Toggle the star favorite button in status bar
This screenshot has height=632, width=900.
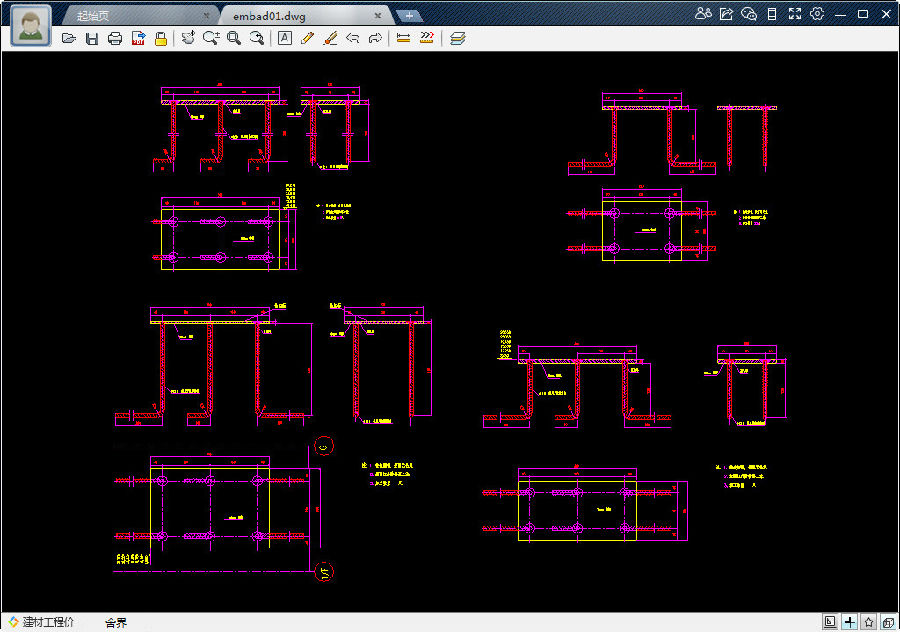pyautogui.click(x=869, y=622)
